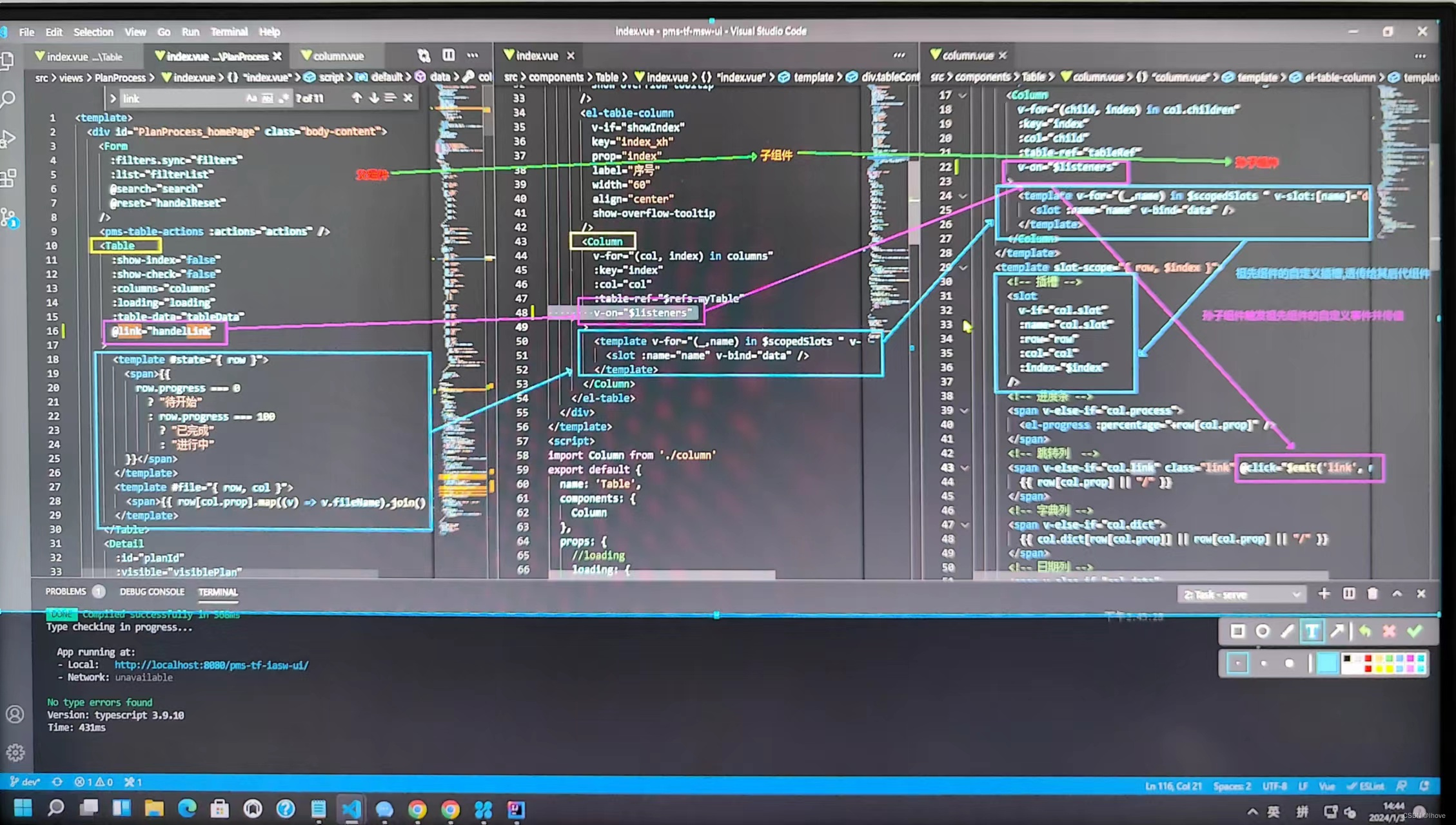
Task: Create a new terminal with plus icon
Action: click(x=1324, y=594)
